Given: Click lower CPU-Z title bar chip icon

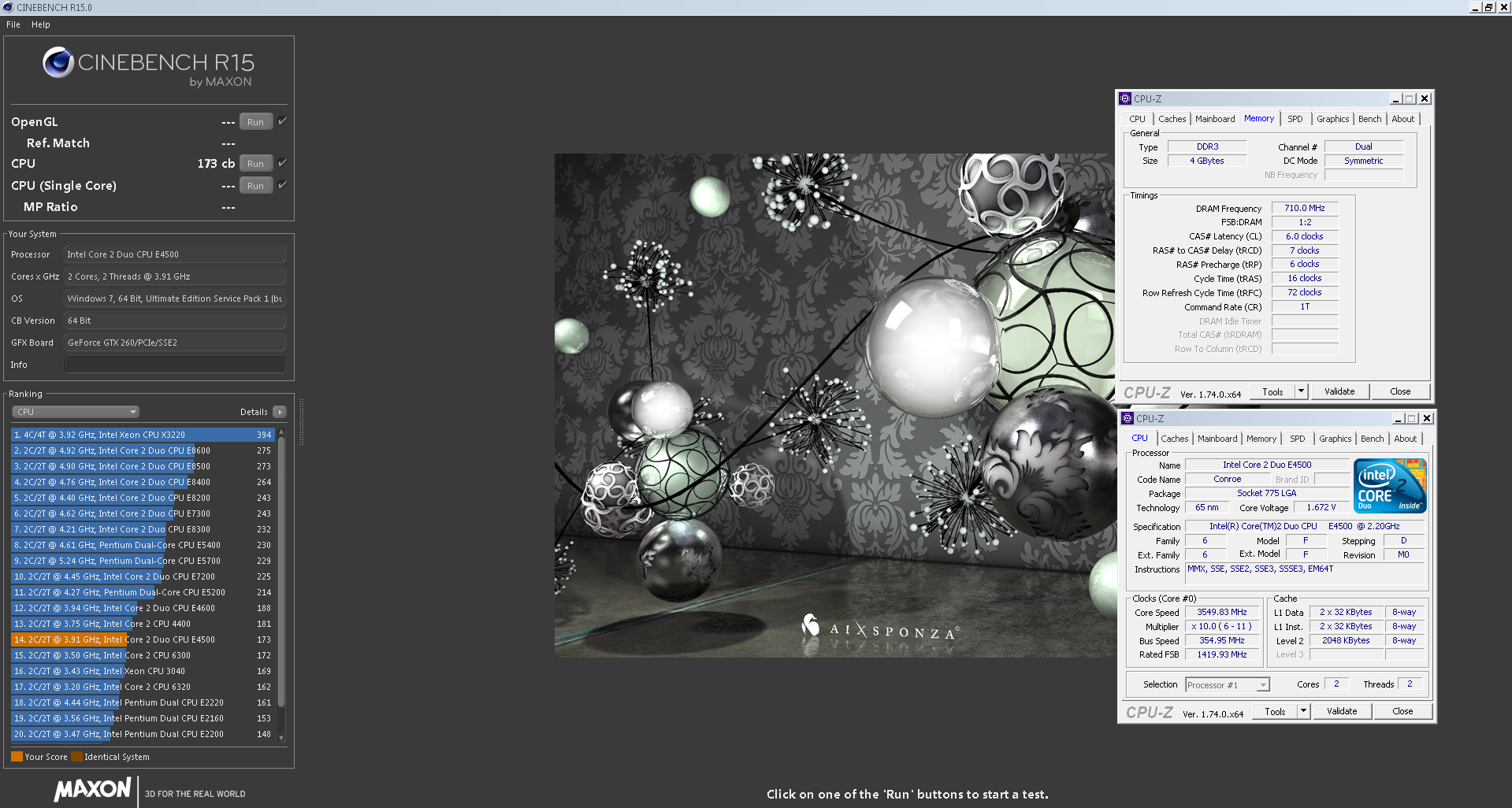Looking at the screenshot, I should click(1127, 418).
